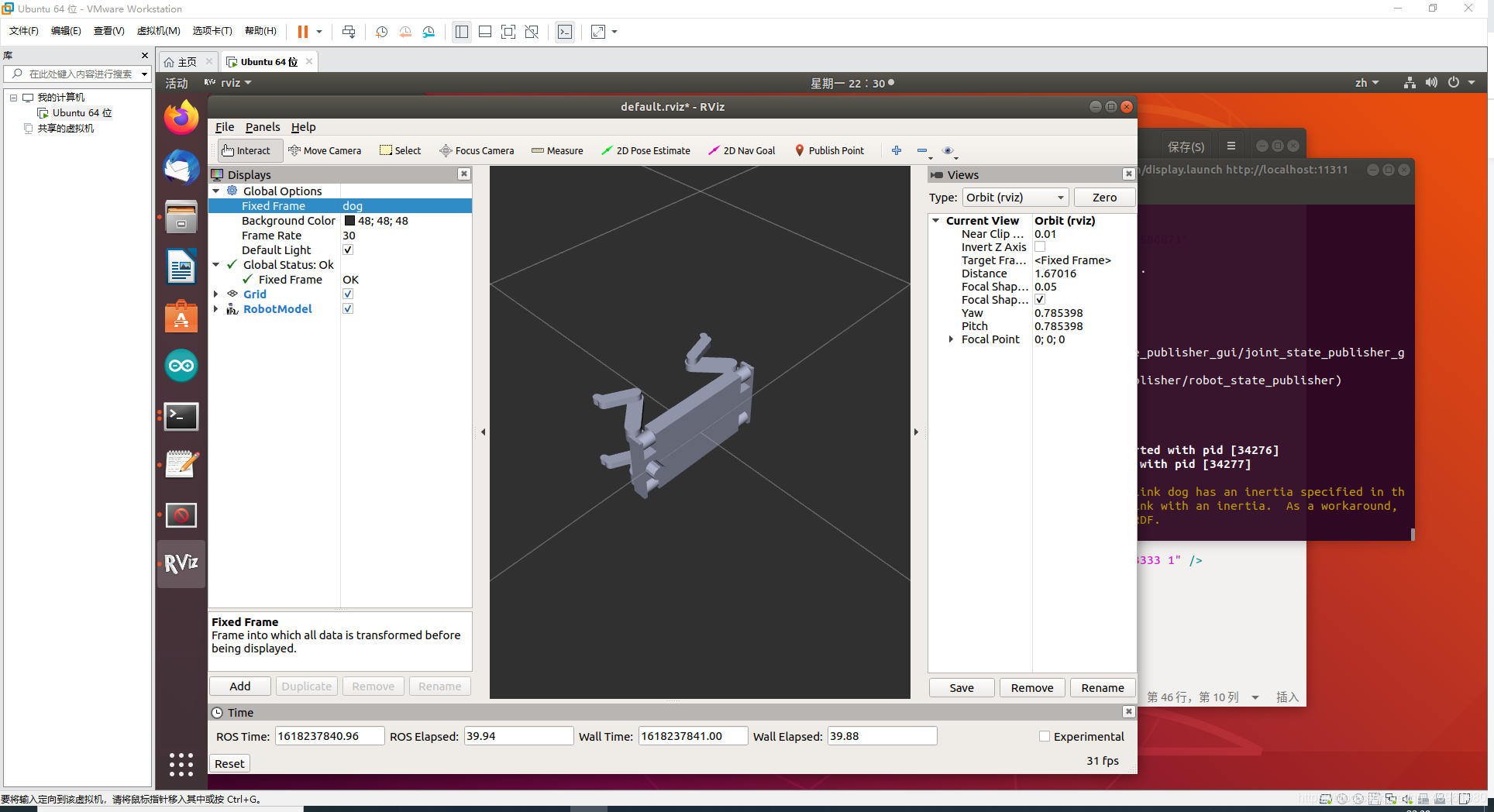The height and width of the screenshot is (812, 1494).
Task: Click the Reset time button
Action: coord(229,763)
